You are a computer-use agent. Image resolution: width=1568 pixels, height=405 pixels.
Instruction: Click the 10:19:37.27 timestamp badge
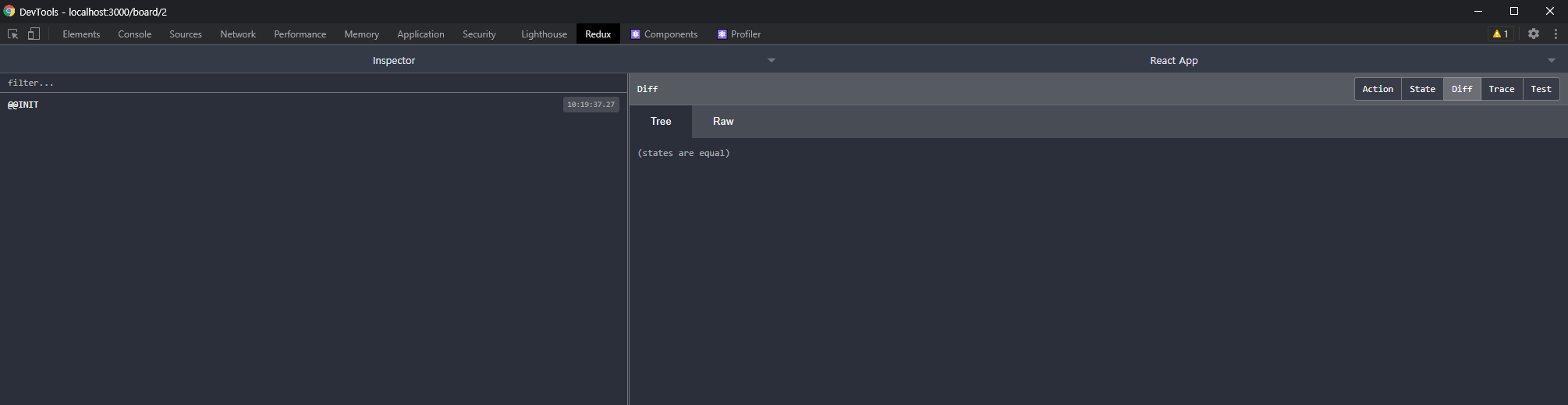(x=591, y=105)
